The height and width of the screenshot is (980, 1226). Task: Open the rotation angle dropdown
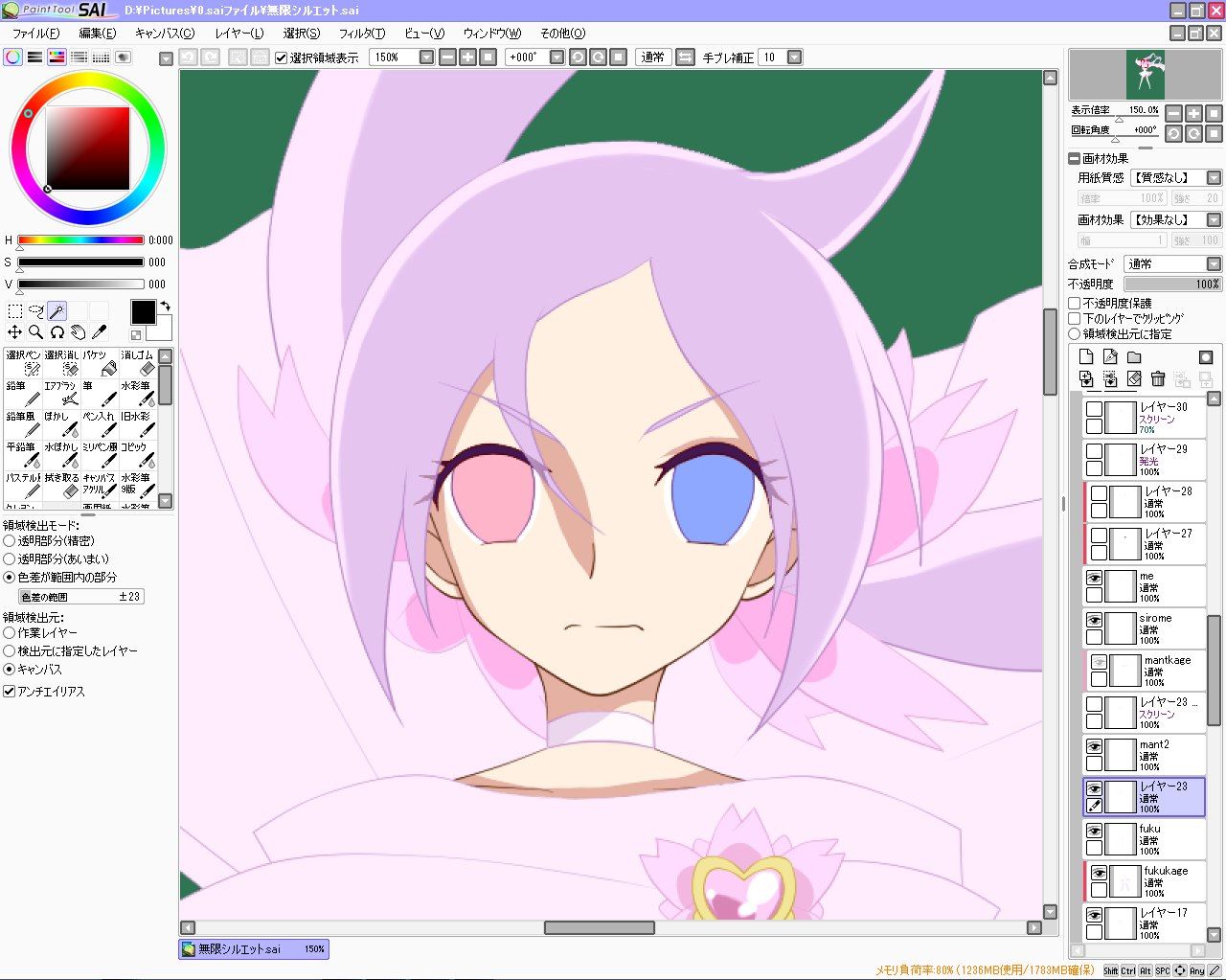(556, 57)
